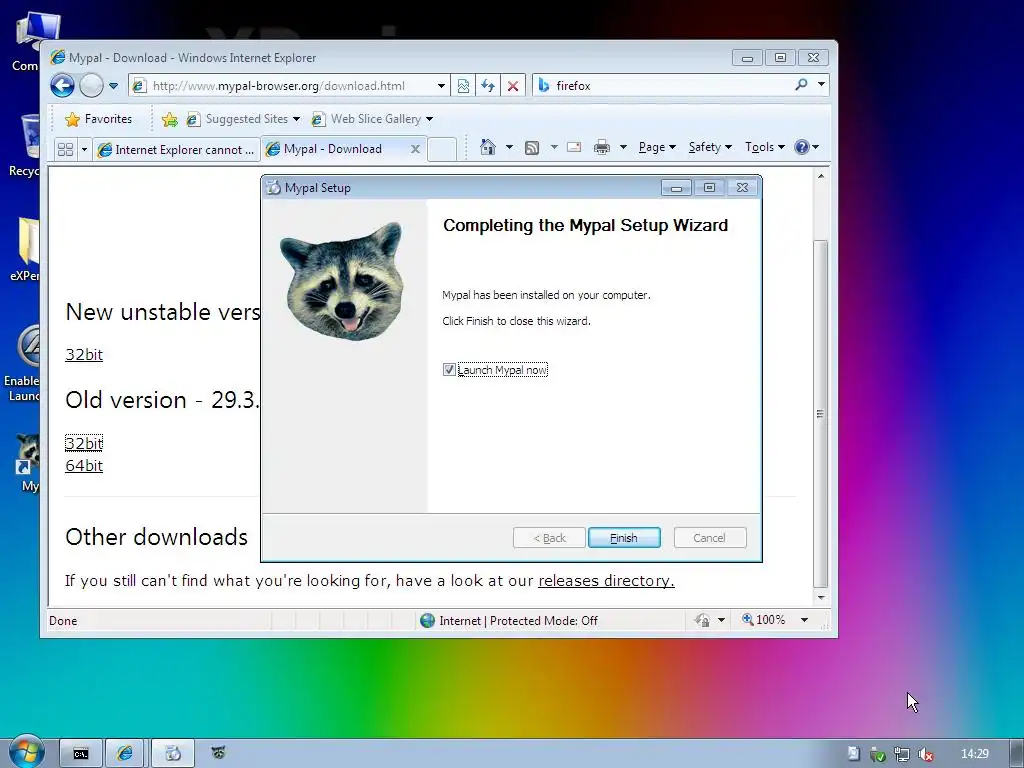Switch to Internet Explorer cannot tab

pos(176,150)
